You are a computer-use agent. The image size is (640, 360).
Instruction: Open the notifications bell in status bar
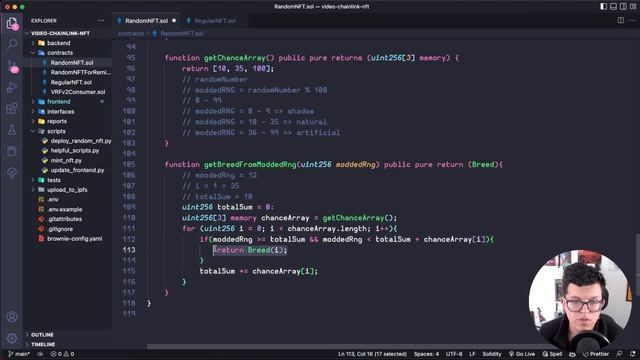632,354
